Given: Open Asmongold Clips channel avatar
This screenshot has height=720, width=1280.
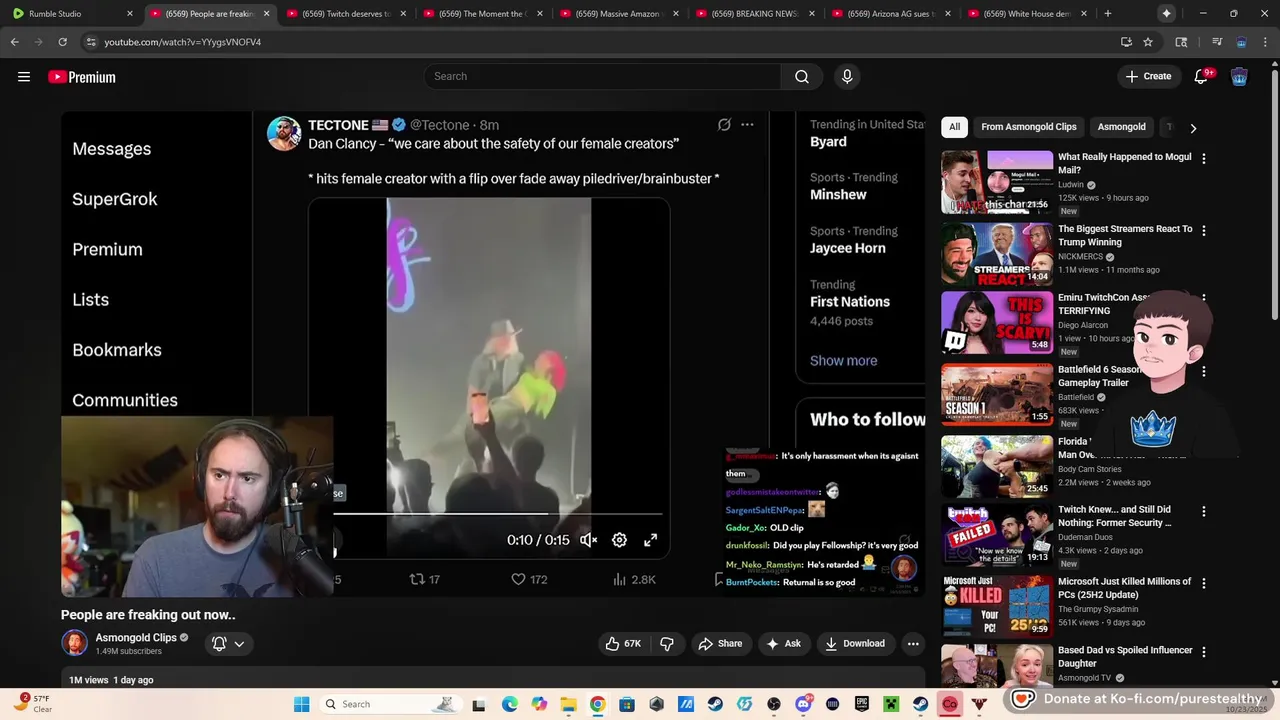Looking at the screenshot, I should (x=74, y=643).
